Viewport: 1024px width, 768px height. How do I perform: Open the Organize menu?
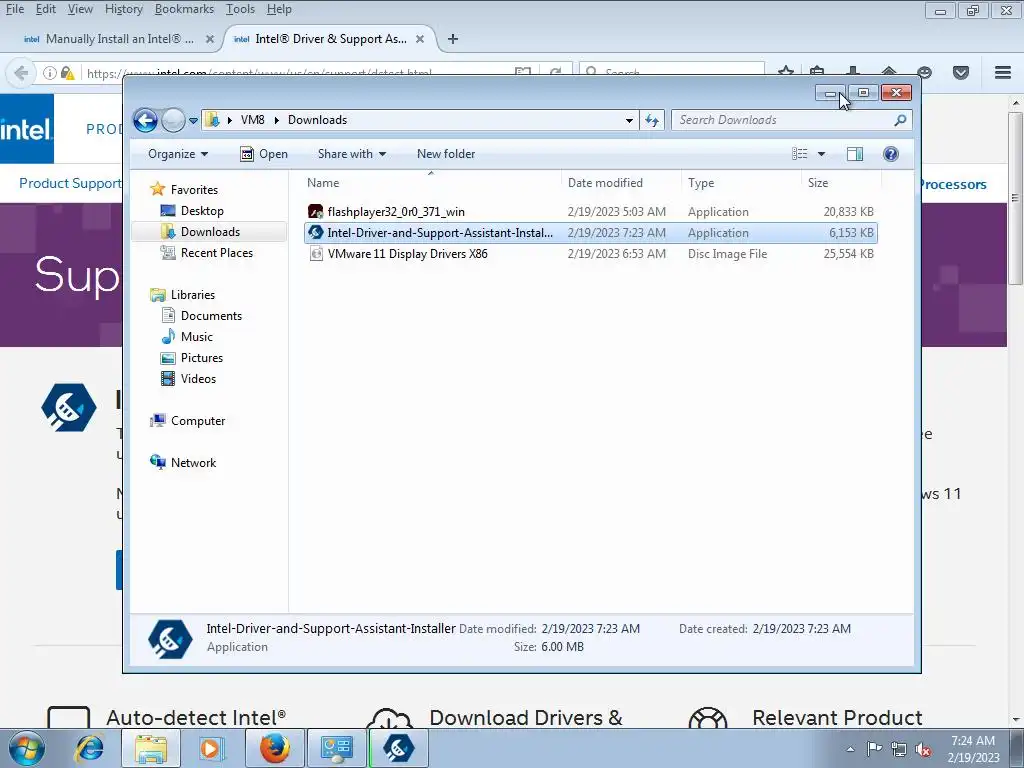(178, 154)
